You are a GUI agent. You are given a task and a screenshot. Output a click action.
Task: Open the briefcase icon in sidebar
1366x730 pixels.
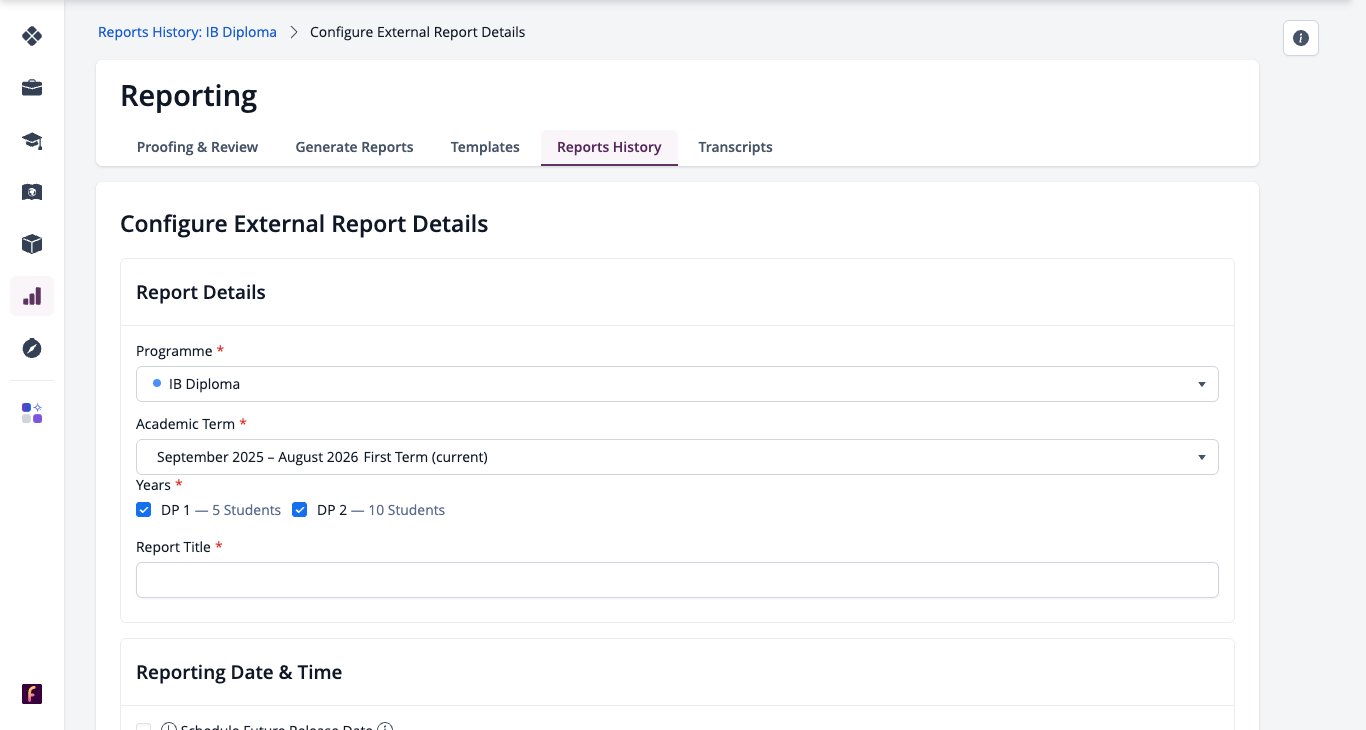tap(32, 88)
